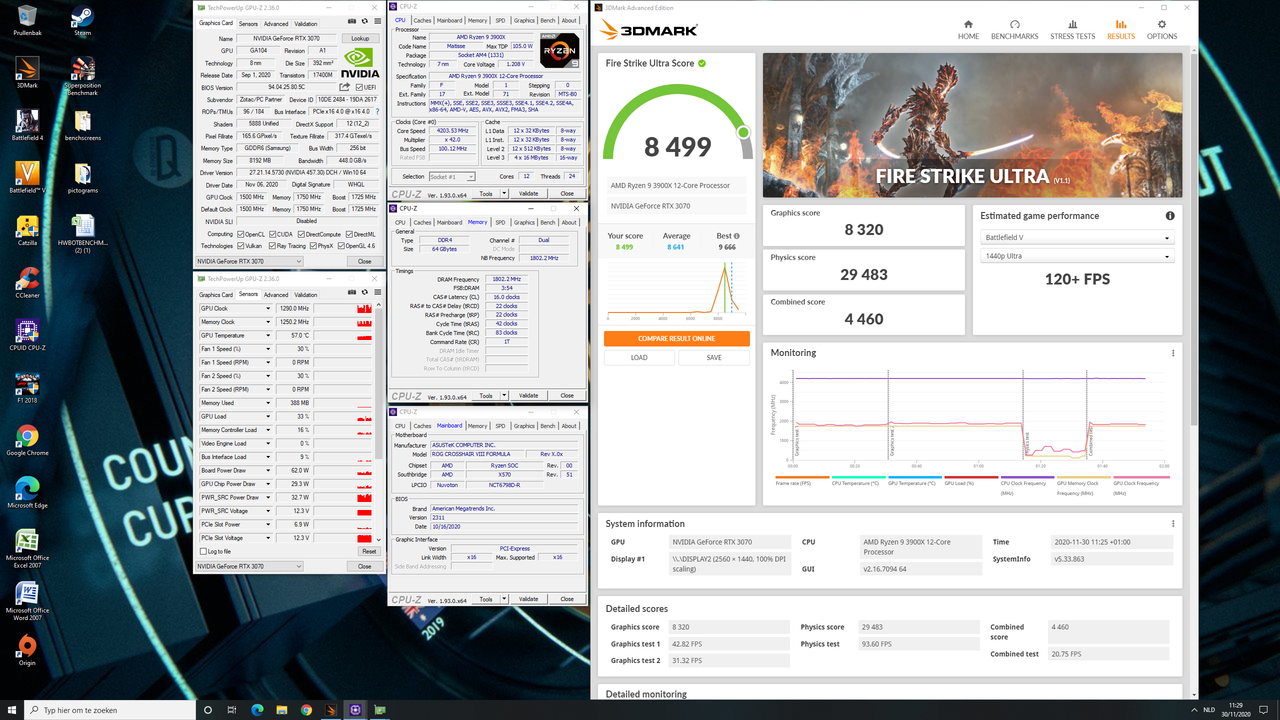Open the Battlefield V game dropdown in 3DMark
This screenshot has width=1280, height=720.
coord(1075,238)
